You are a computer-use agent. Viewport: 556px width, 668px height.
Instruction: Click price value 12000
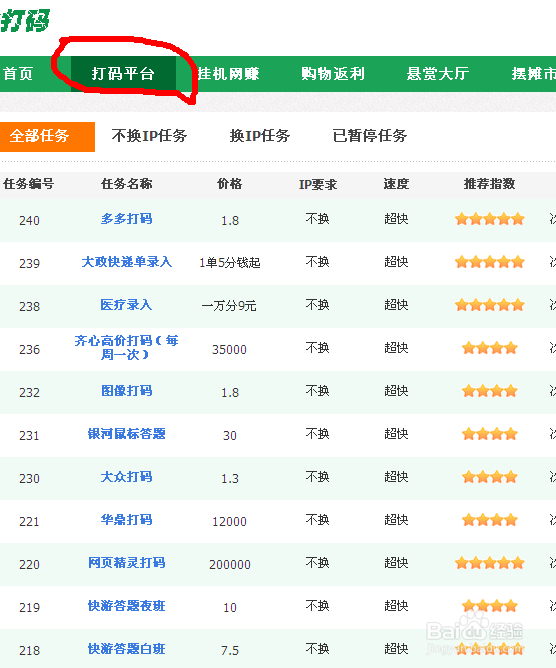point(230,521)
